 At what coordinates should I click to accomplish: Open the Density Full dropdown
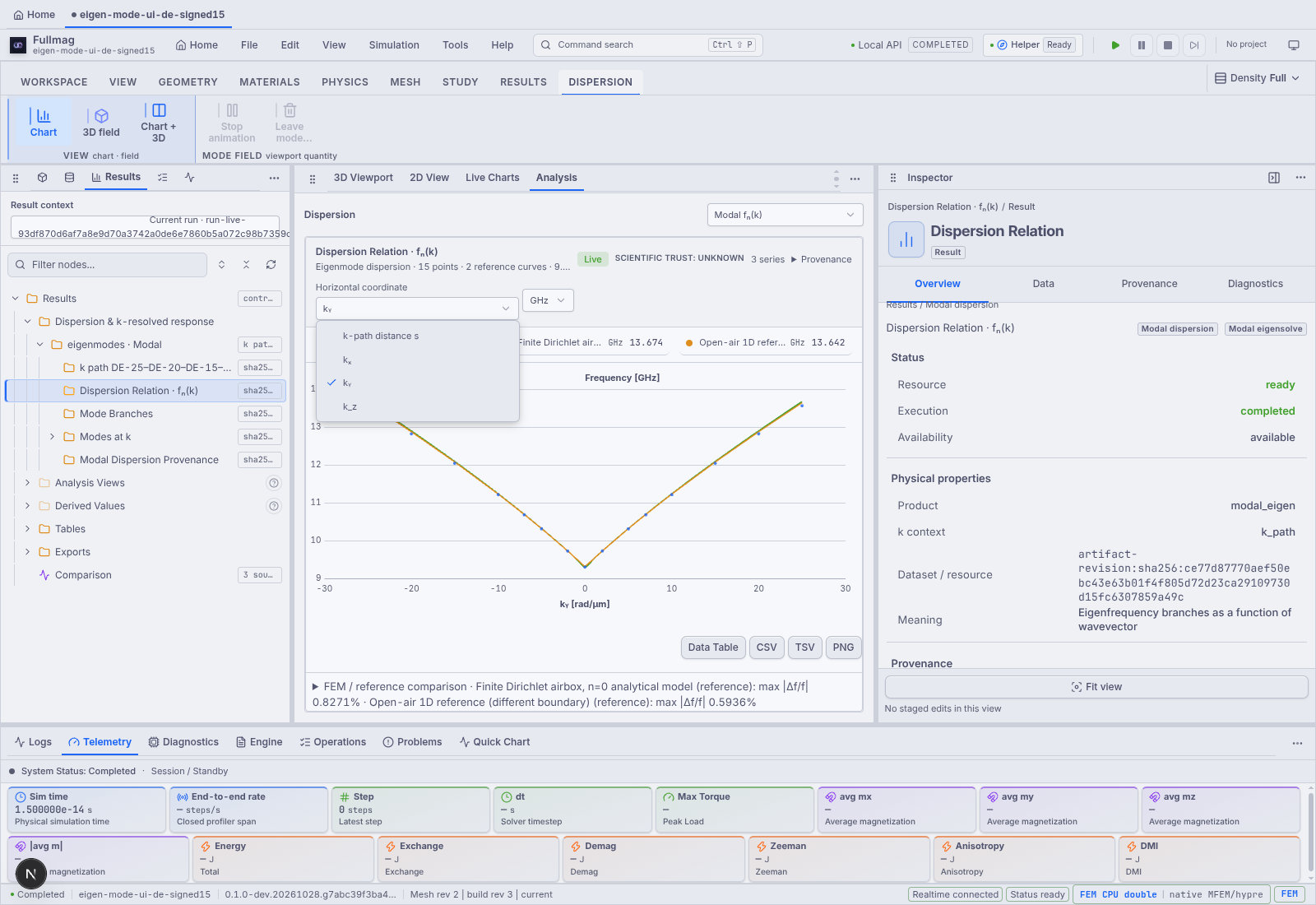[1258, 78]
